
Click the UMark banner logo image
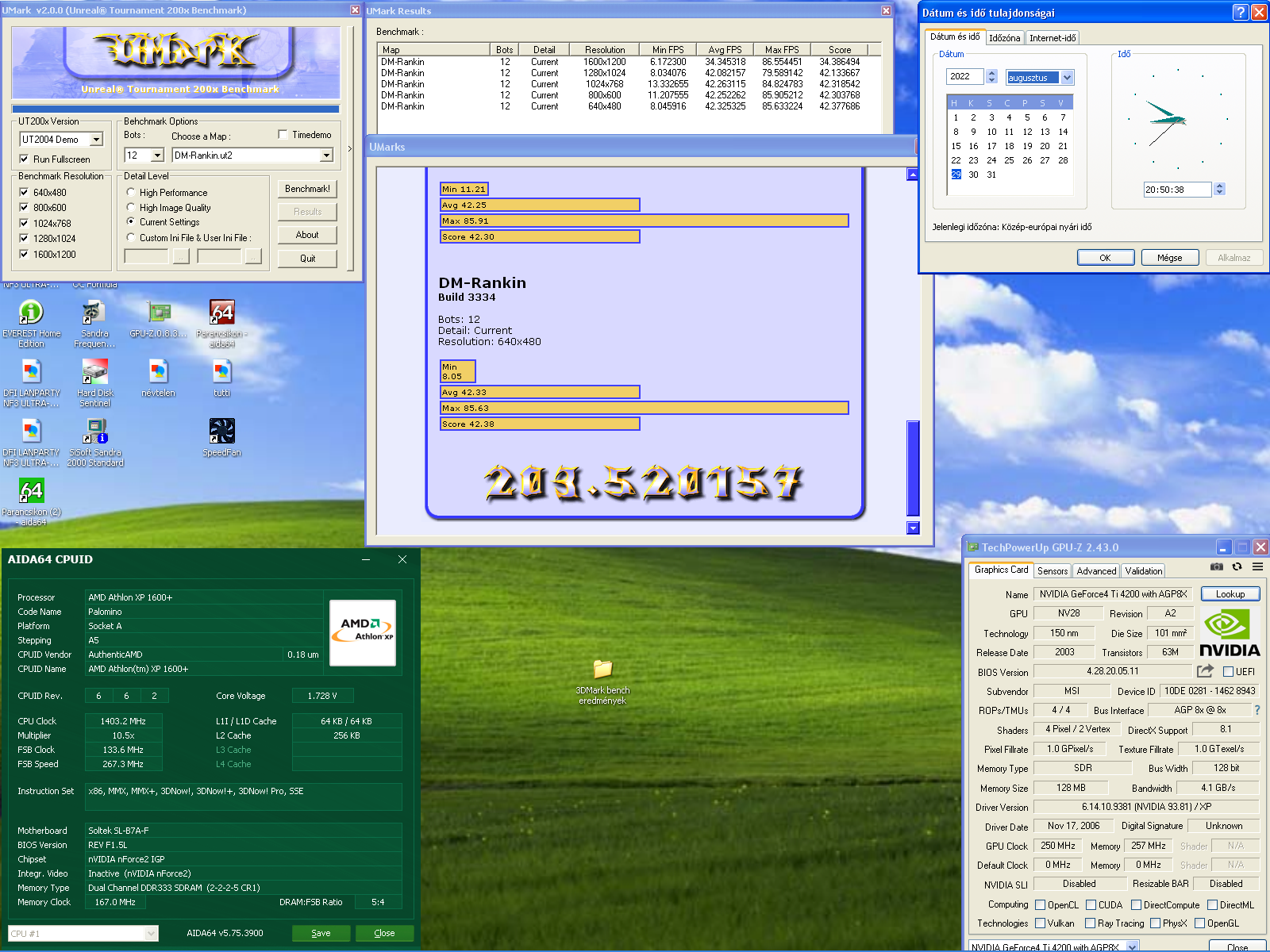tap(176, 62)
